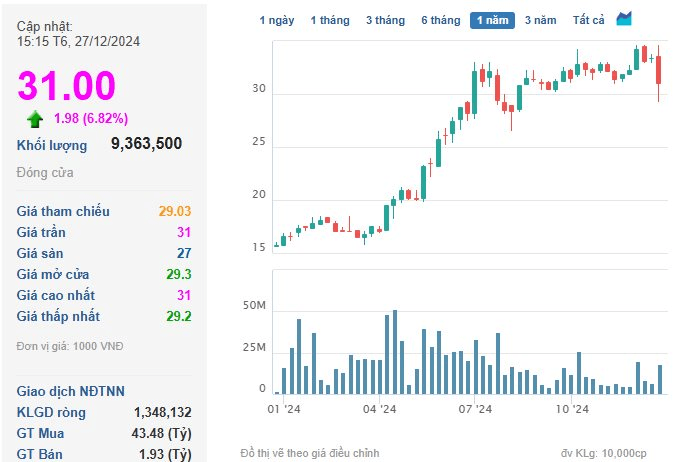Click the Giá trần row label
This screenshot has width=674, height=462.
point(41,232)
